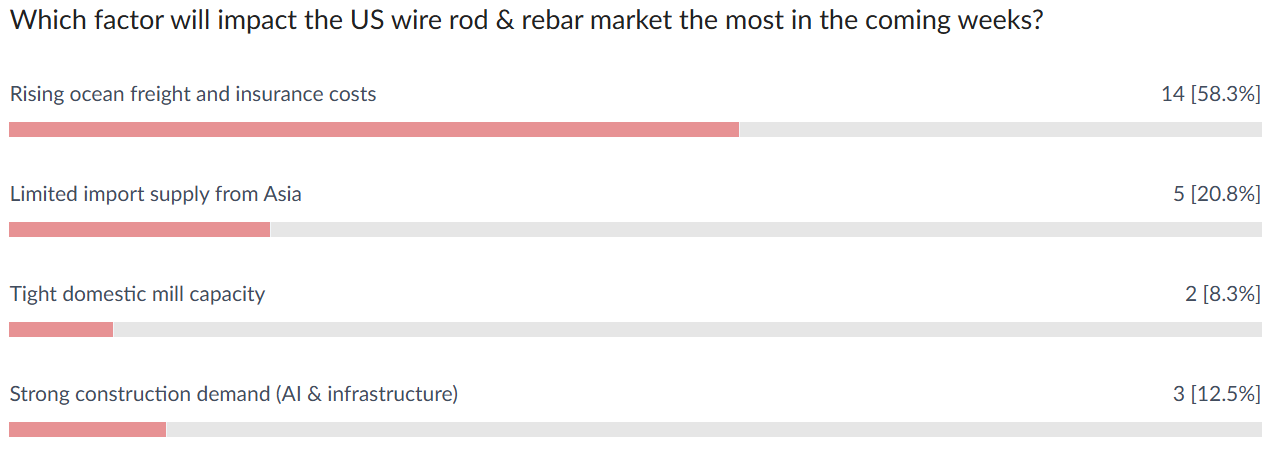Pick the Tight domestic mill capacity option

click(x=137, y=294)
